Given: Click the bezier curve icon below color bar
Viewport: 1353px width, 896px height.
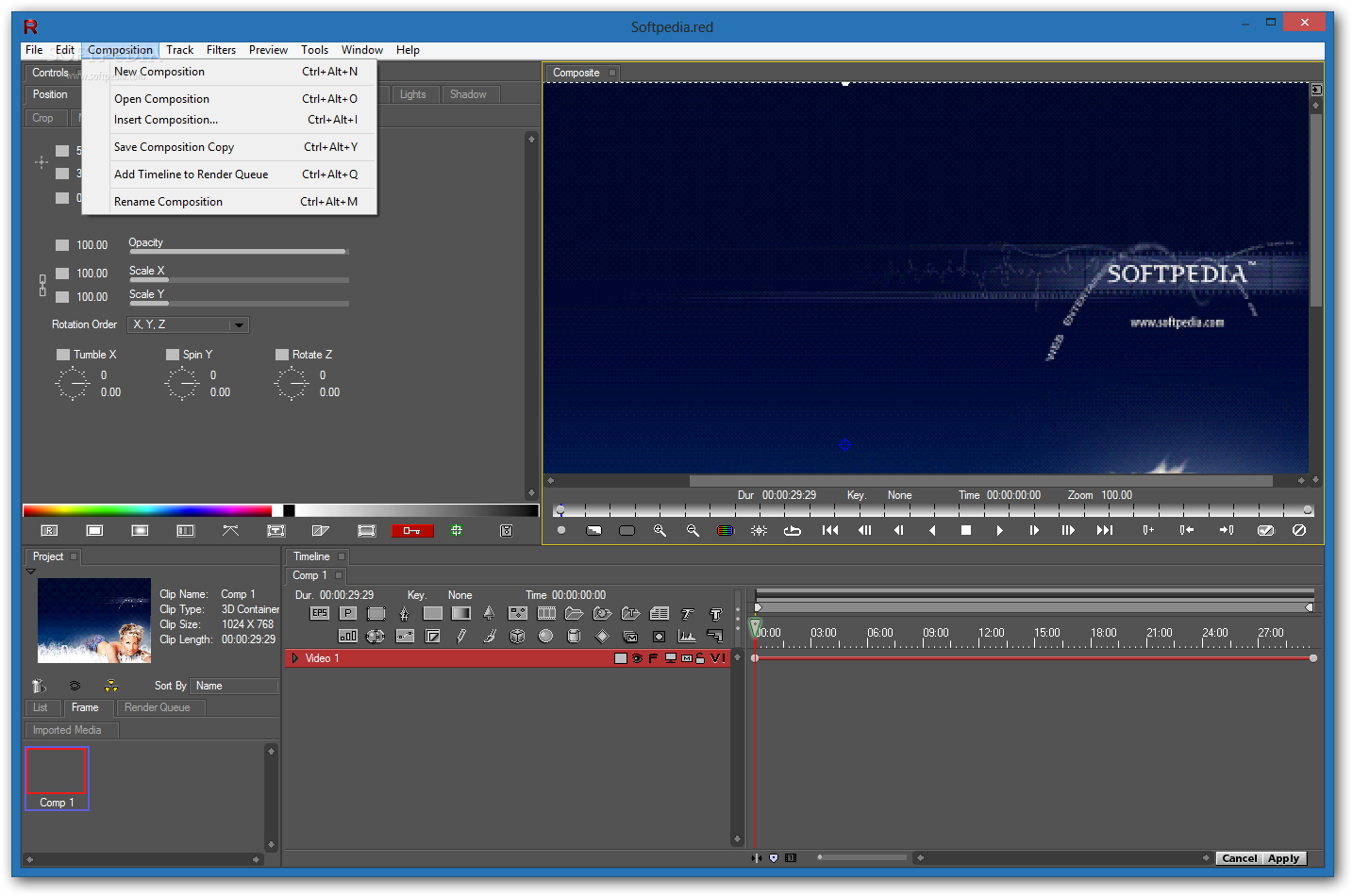Looking at the screenshot, I should pos(230,531).
